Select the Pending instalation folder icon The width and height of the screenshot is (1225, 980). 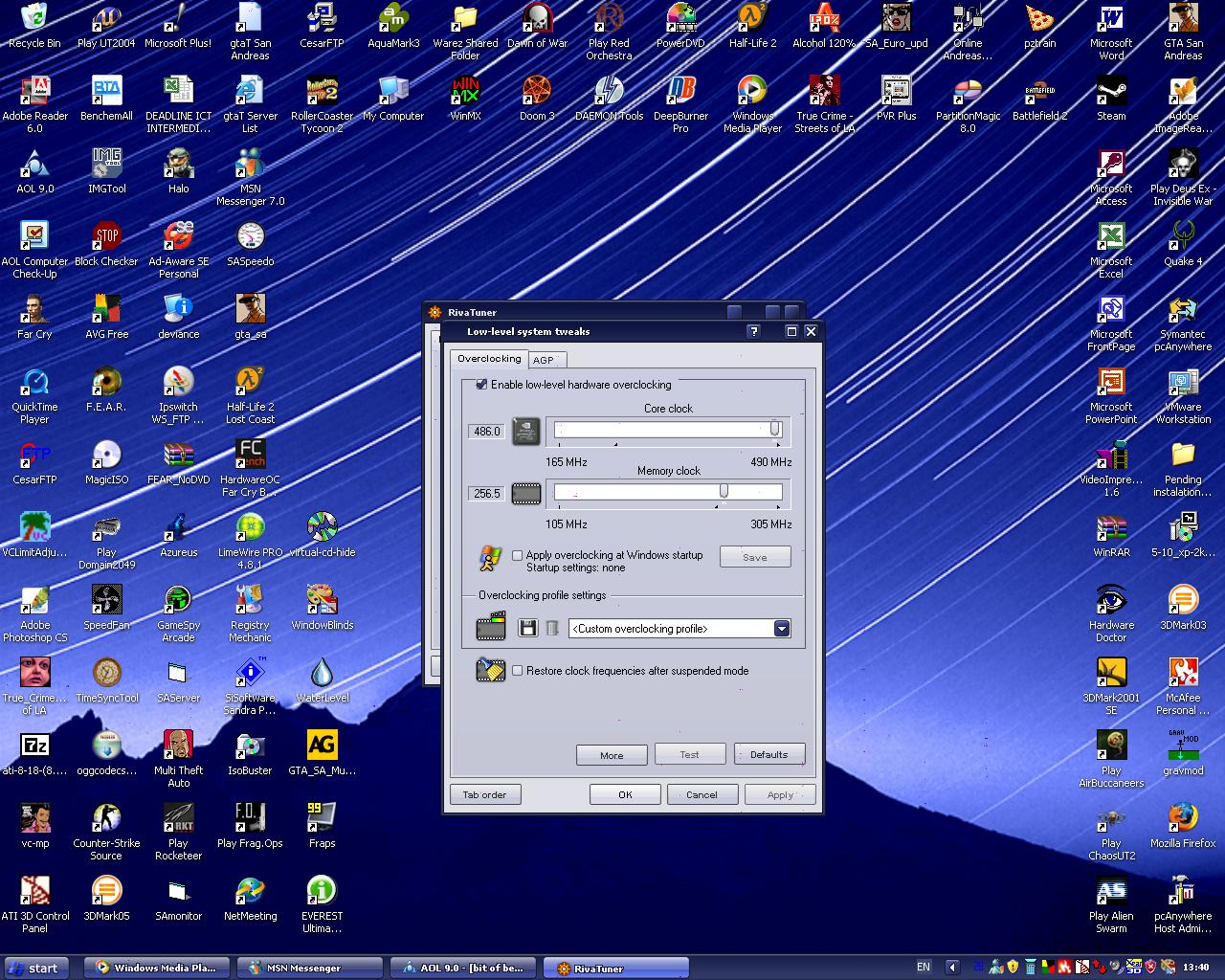pos(1183,468)
